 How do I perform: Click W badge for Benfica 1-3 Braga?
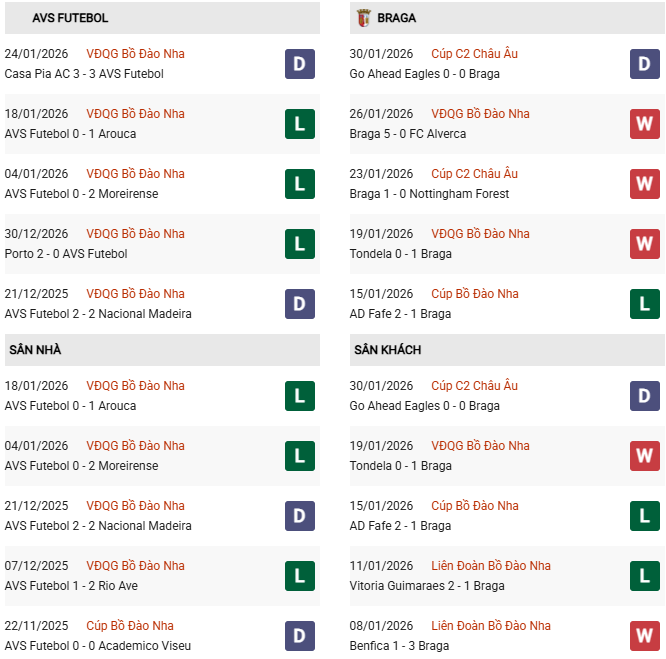click(645, 636)
